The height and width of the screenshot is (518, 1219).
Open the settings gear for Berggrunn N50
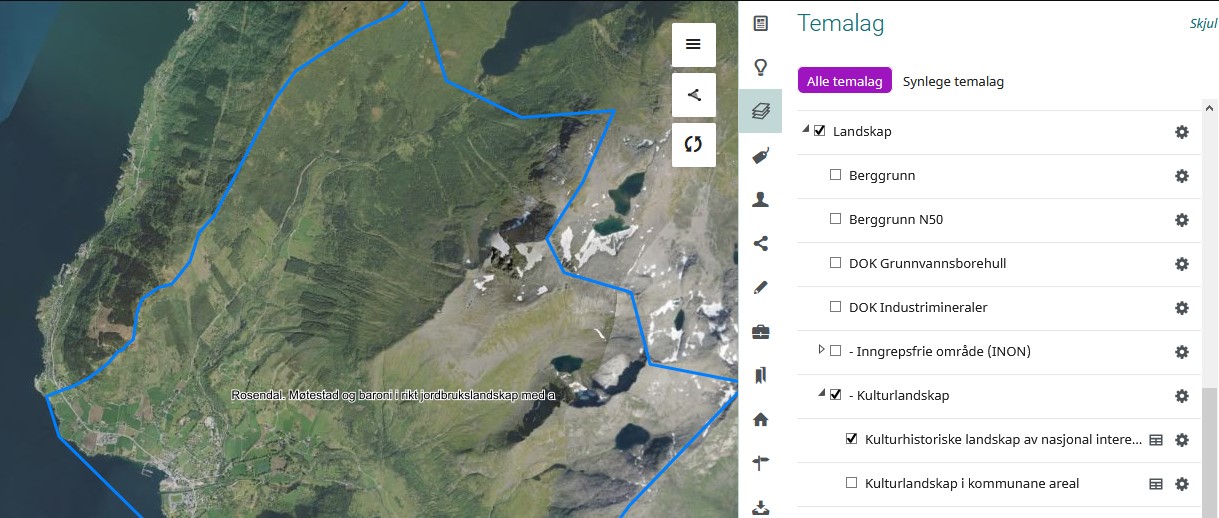point(1181,220)
